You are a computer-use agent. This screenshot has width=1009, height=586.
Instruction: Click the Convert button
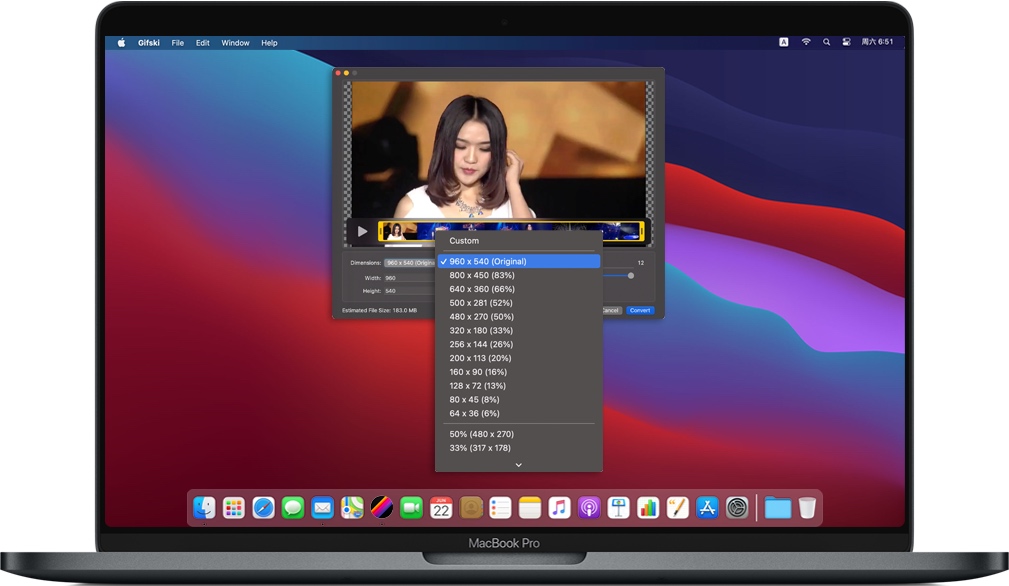(x=640, y=311)
